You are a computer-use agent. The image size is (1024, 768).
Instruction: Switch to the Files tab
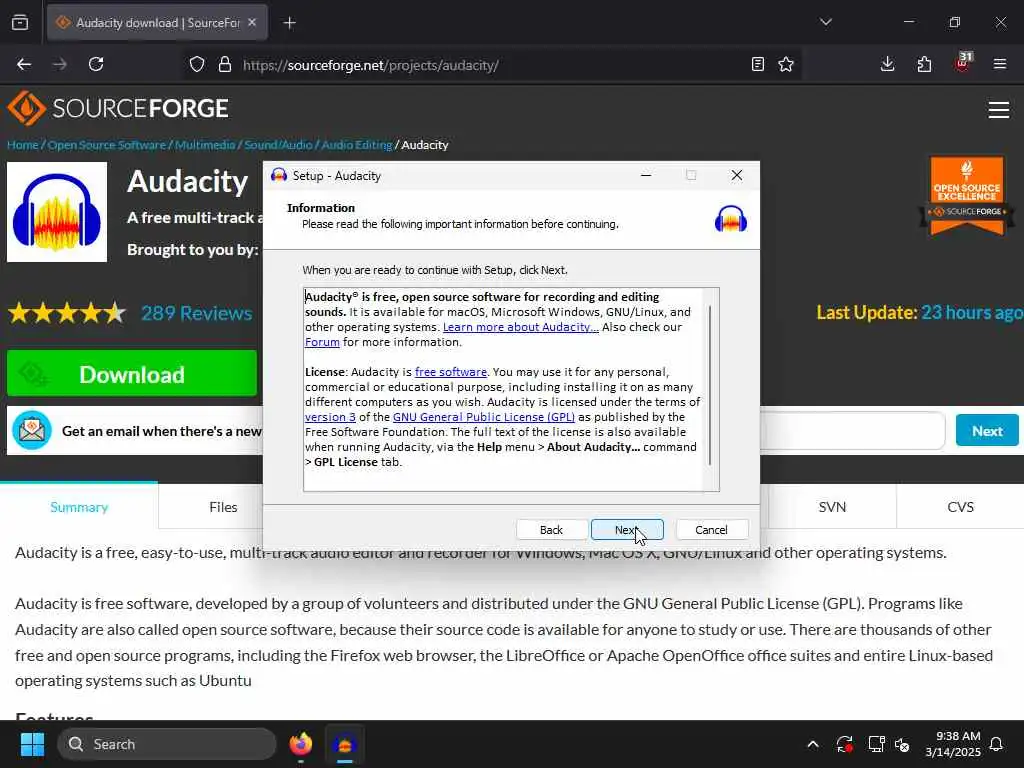[x=223, y=507]
